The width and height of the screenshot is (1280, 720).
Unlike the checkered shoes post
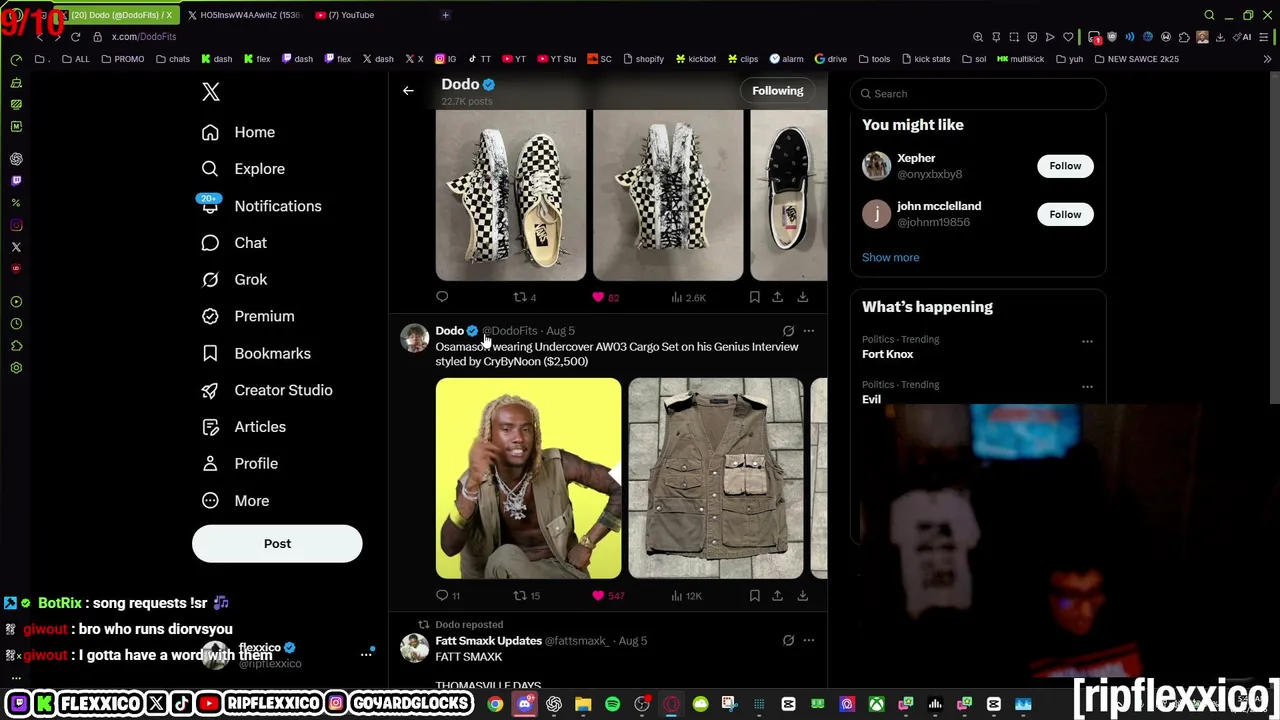[x=605, y=297]
